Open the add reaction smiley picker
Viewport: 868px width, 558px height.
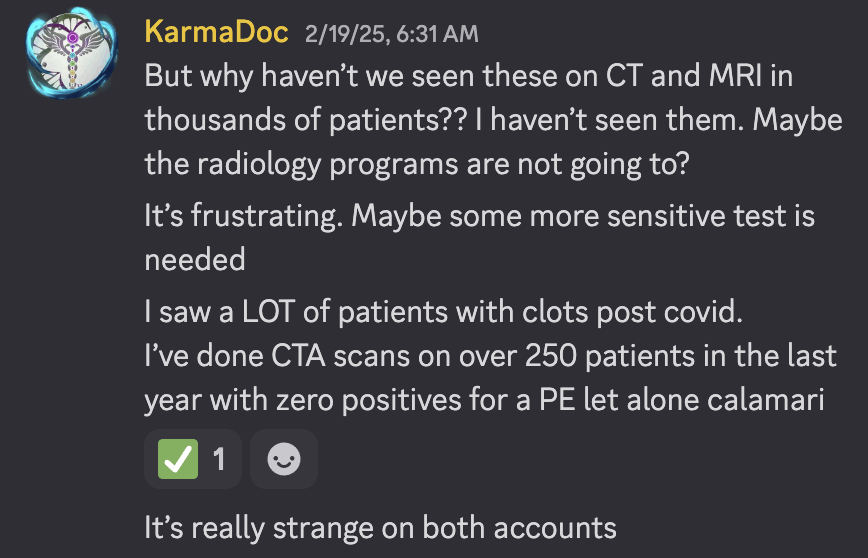[x=284, y=459]
